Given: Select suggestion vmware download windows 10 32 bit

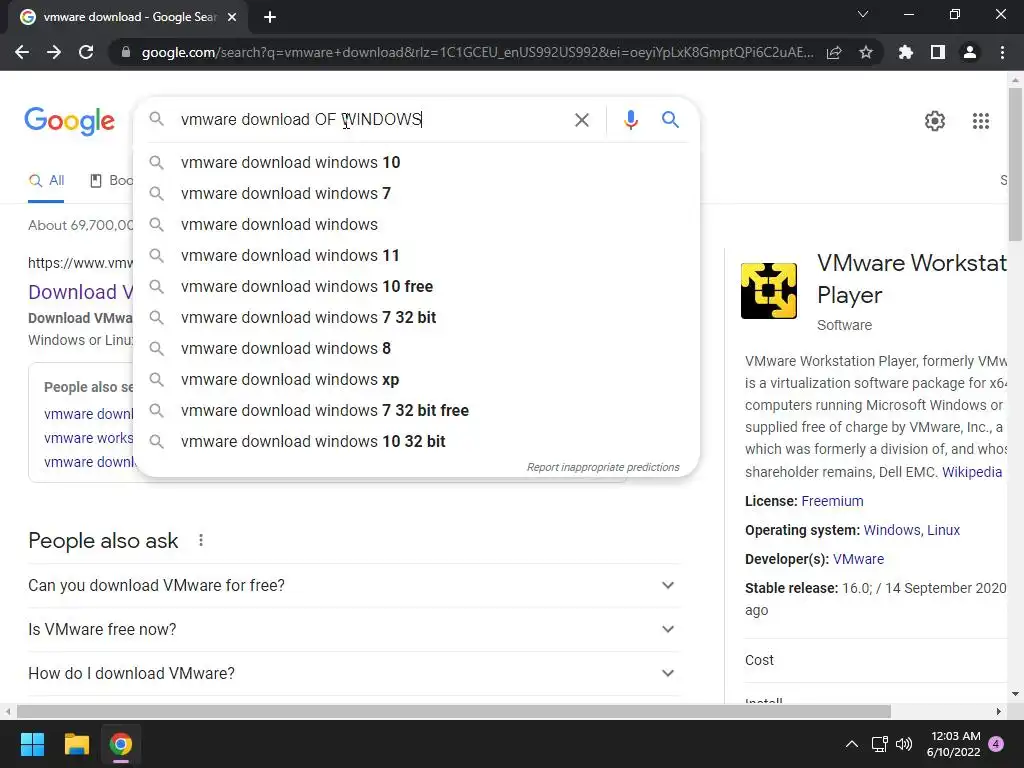Looking at the screenshot, I should [416, 441].
